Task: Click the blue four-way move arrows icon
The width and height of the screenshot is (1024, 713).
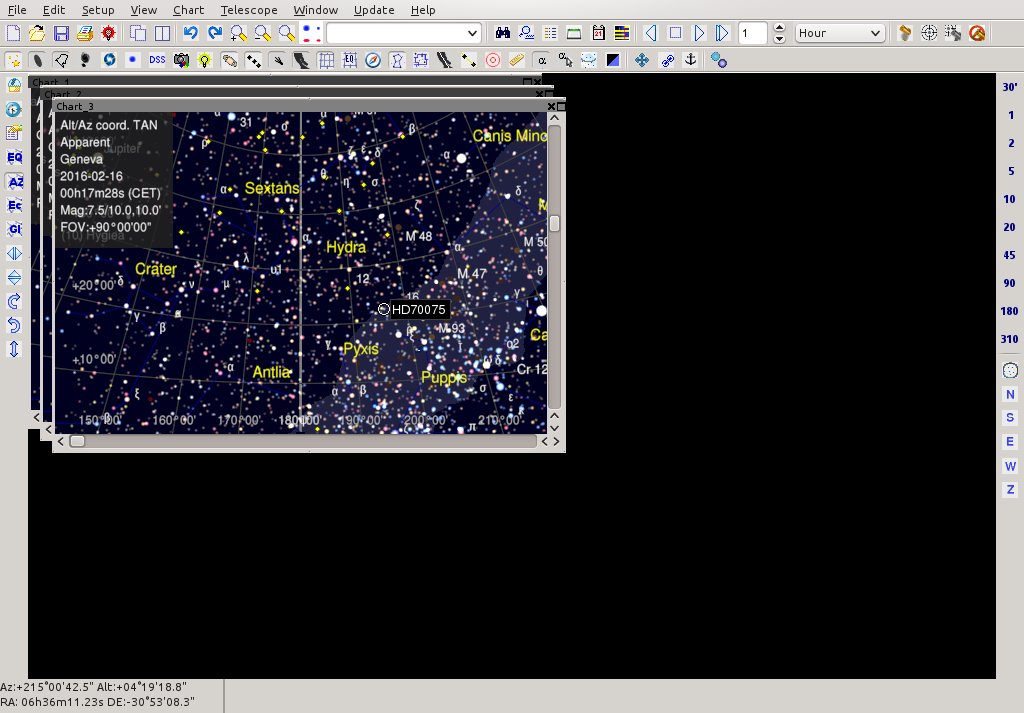Action: coord(642,60)
